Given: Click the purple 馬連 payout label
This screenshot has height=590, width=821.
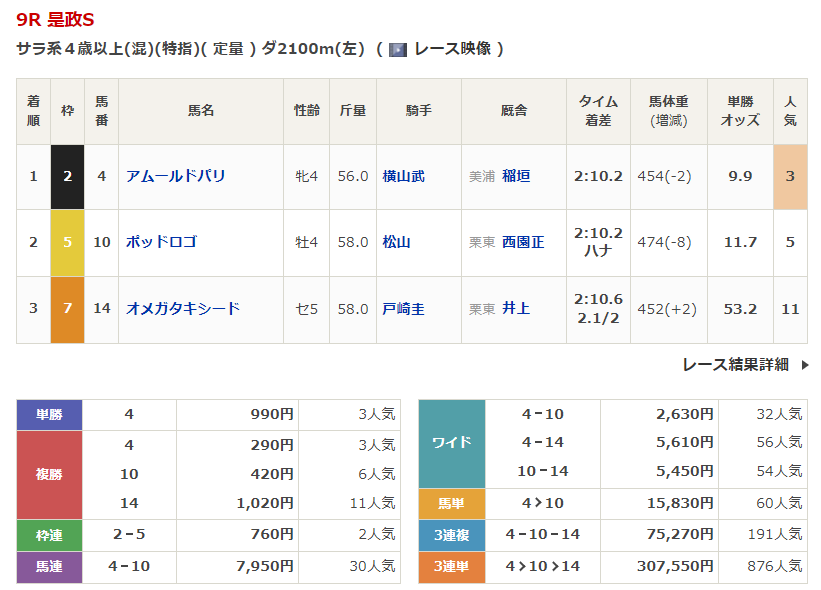Looking at the screenshot, I should tap(49, 567).
